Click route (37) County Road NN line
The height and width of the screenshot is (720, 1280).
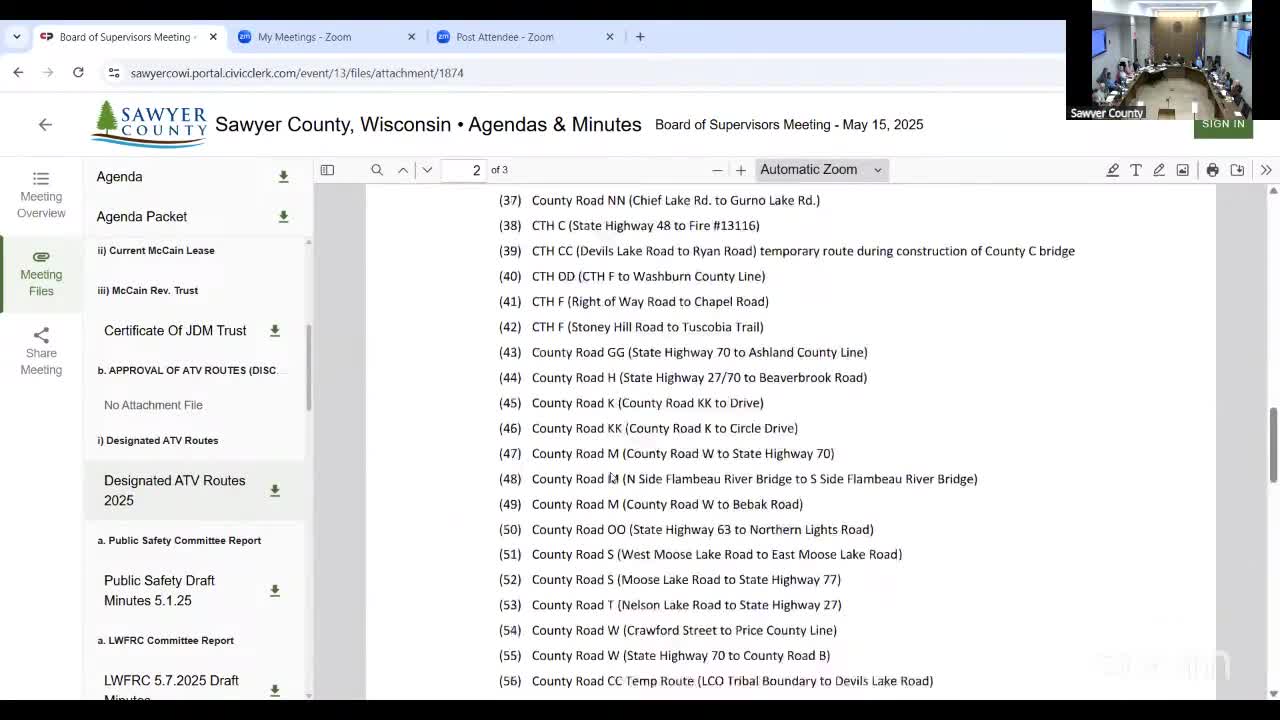pos(659,200)
